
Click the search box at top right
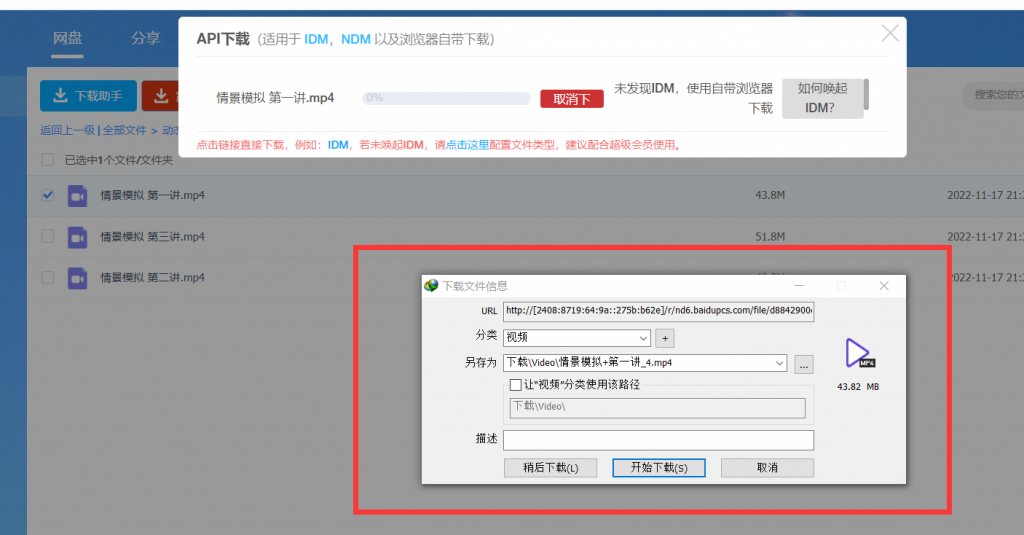(x=993, y=95)
